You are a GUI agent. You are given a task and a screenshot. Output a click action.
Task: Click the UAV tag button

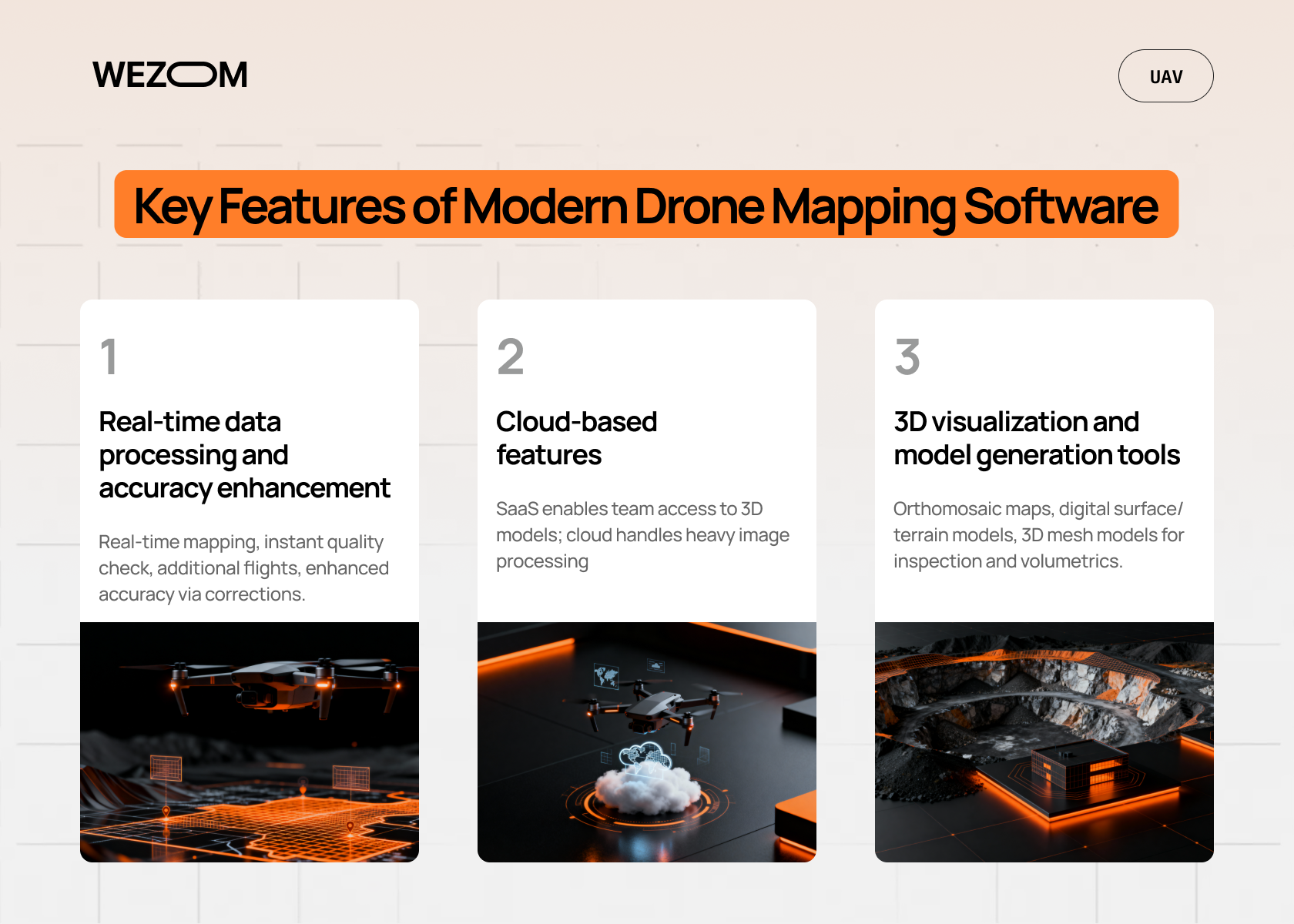coord(1165,76)
